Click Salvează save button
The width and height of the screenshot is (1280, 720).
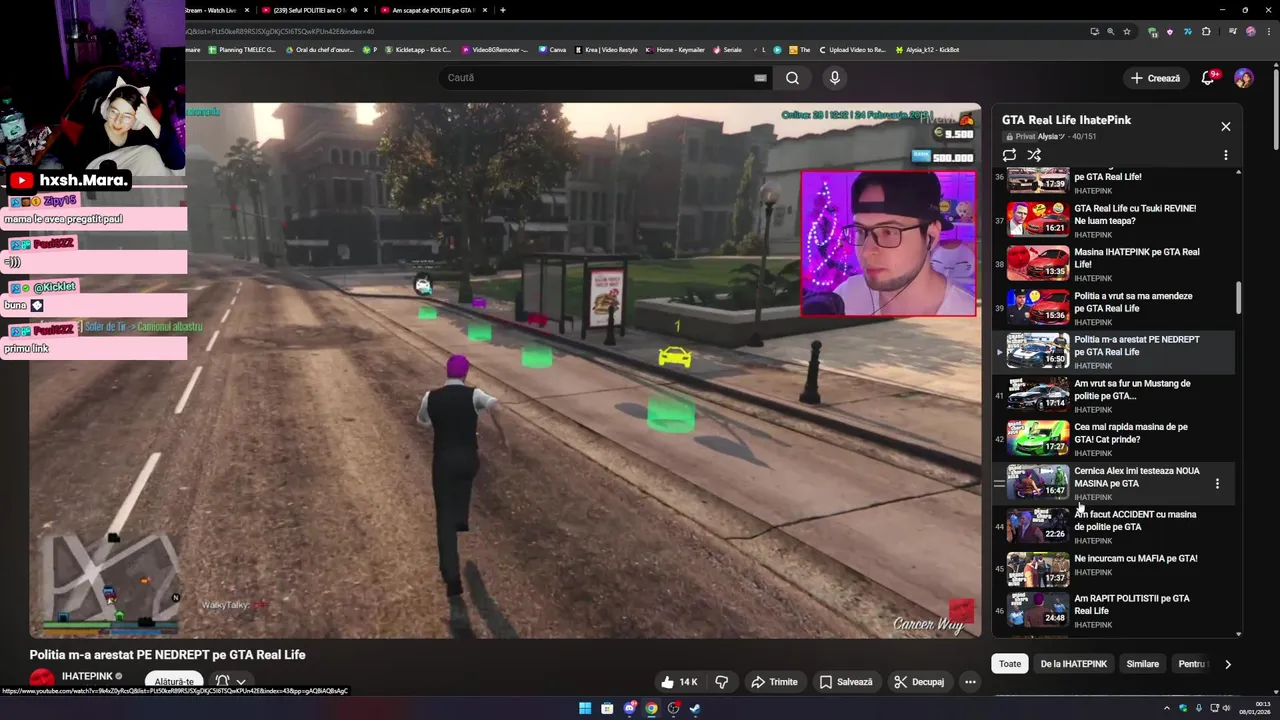coord(846,682)
